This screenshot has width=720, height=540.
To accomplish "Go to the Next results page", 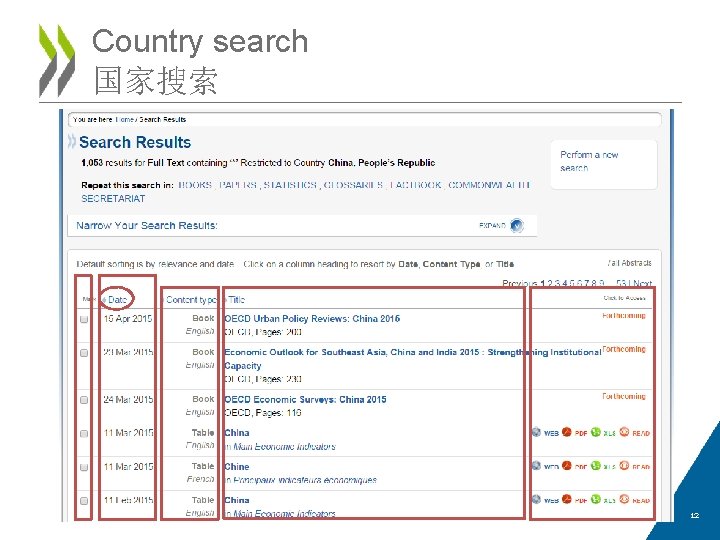I will point(642,283).
